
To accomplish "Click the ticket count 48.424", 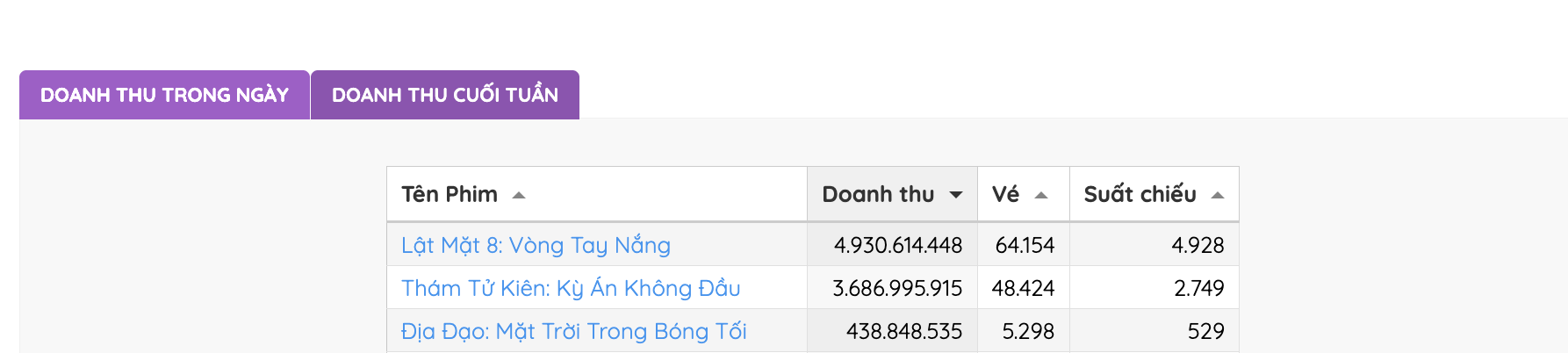I will (1023, 288).
